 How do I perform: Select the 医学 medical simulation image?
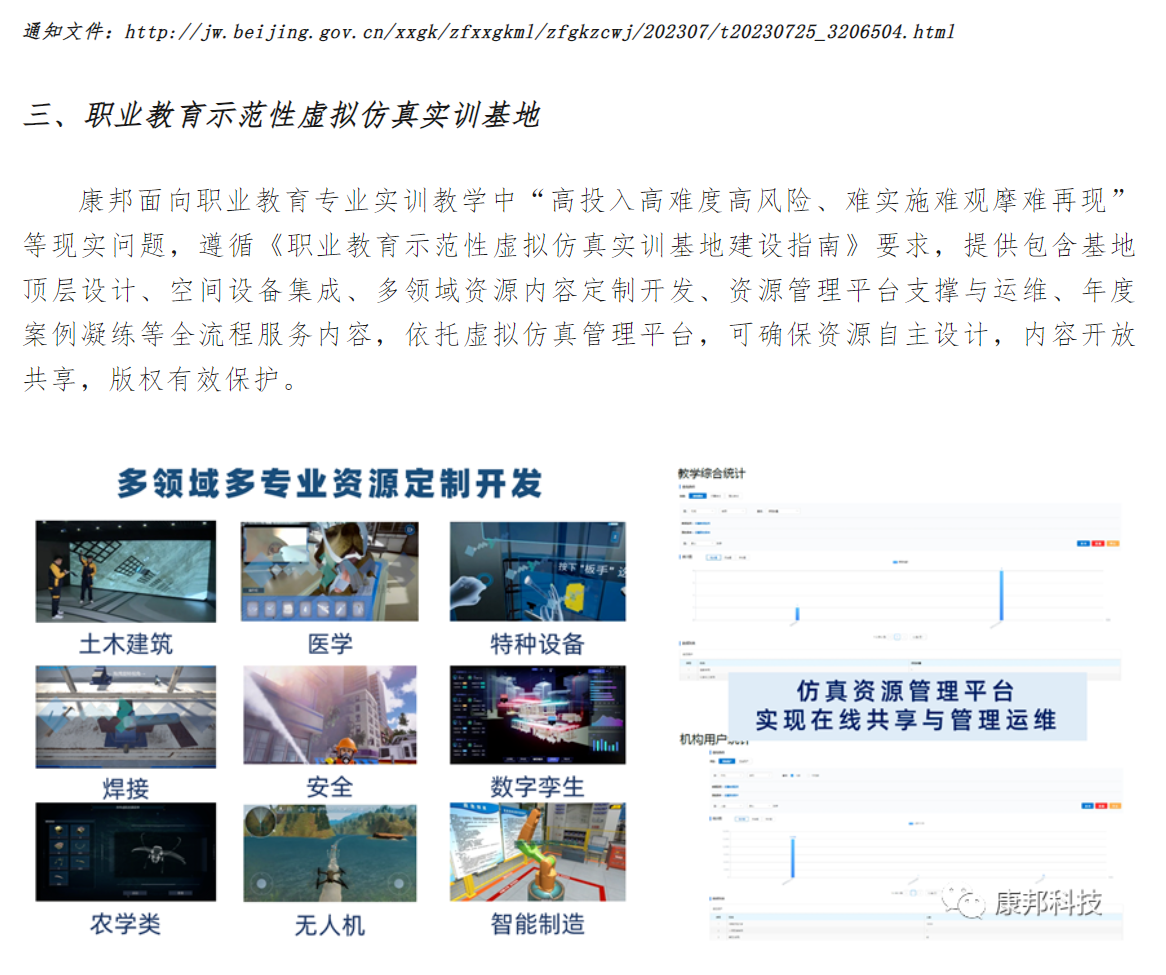click(329, 571)
